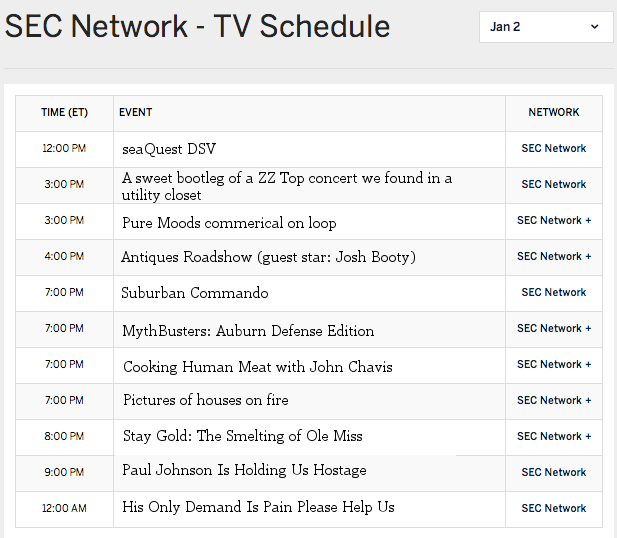Viewport: 617px width, 538px height.
Task: Click Cooking Human Meat with John Chavis
Action: coord(258,367)
